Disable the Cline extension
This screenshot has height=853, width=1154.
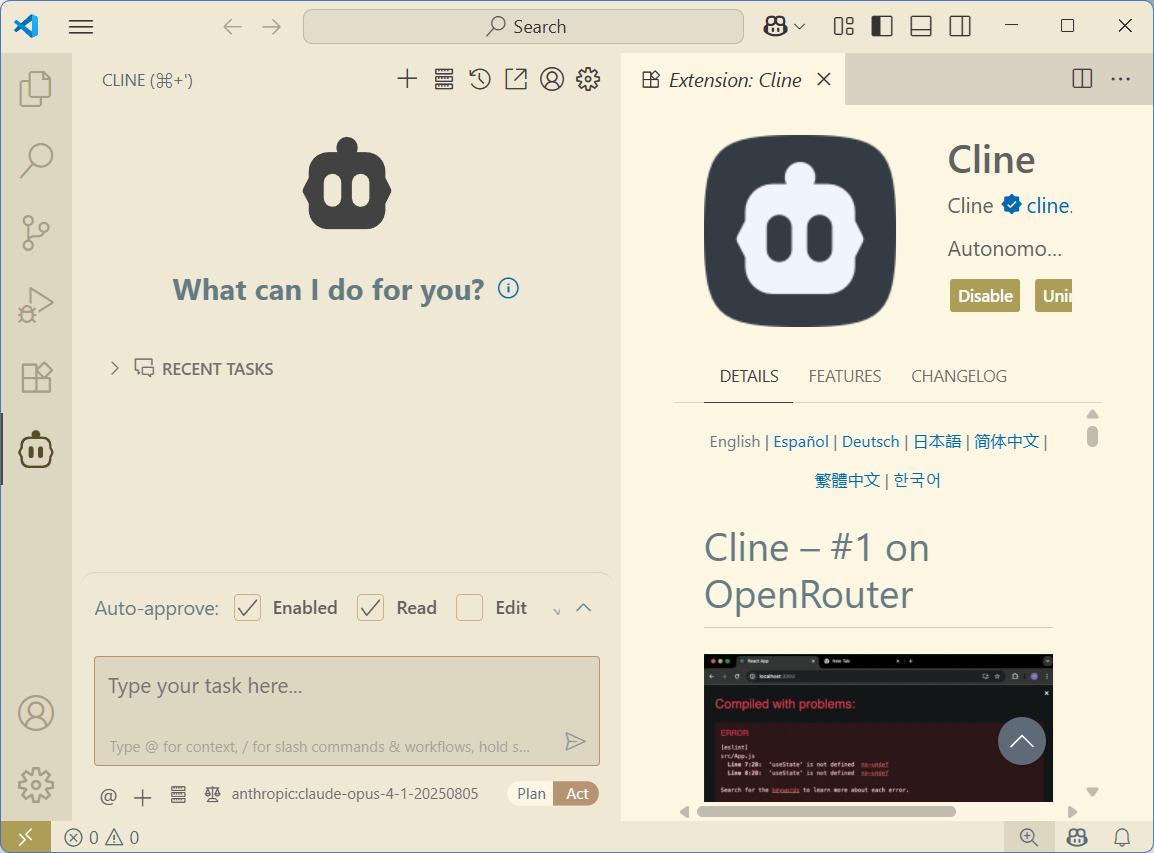tap(984, 295)
